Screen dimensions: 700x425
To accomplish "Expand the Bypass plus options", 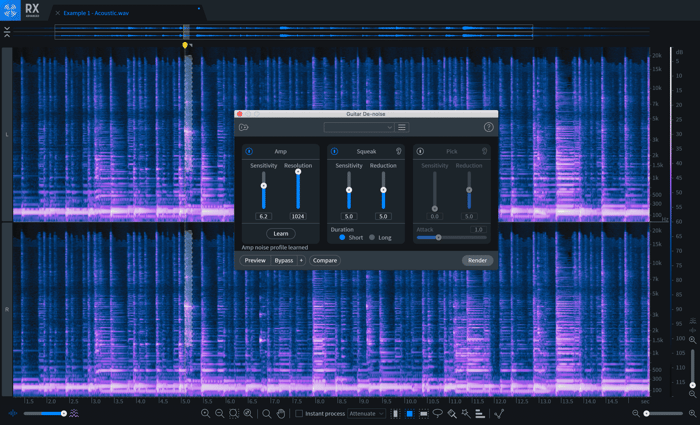I will tap(301, 260).
